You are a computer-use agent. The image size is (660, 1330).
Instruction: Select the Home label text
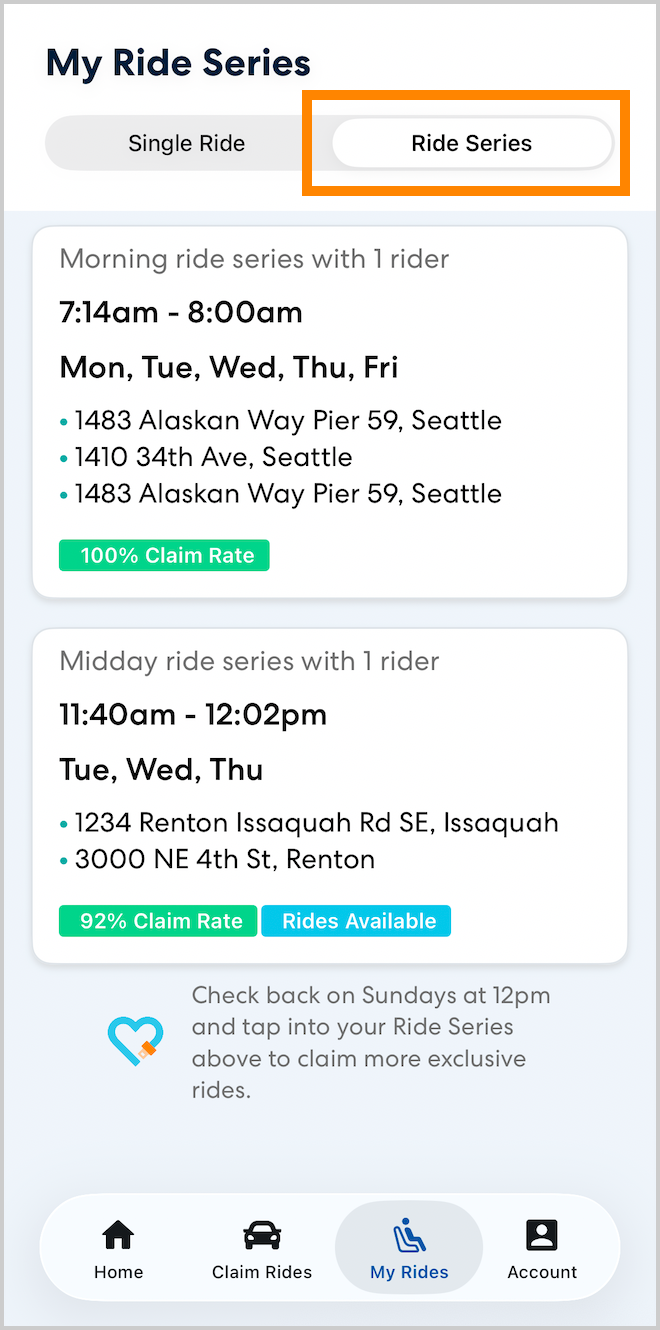(118, 1272)
